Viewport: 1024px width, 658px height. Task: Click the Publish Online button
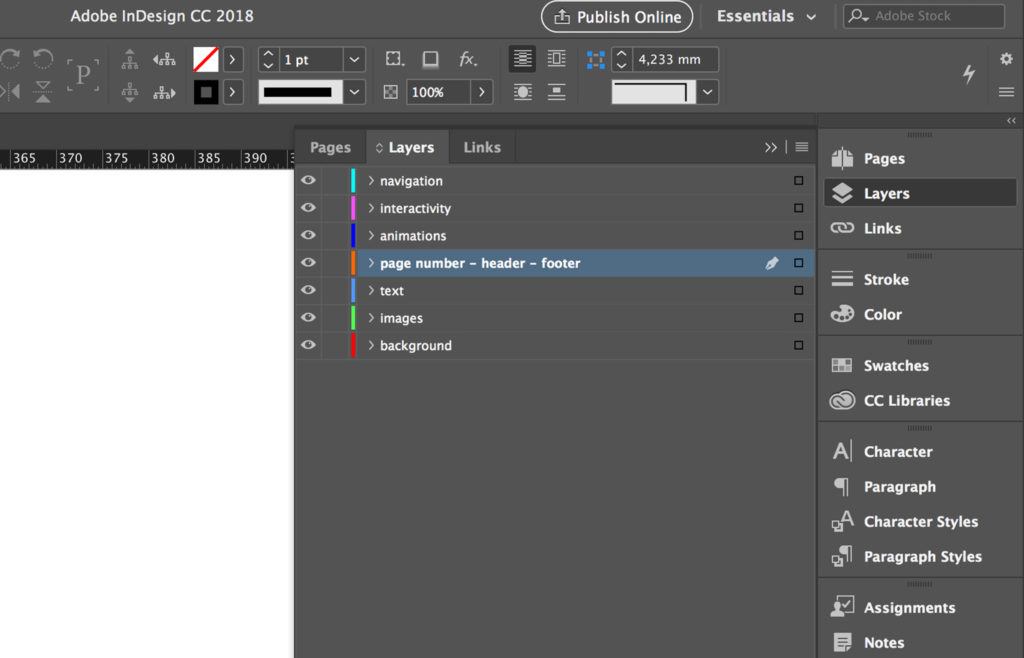pos(617,16)
